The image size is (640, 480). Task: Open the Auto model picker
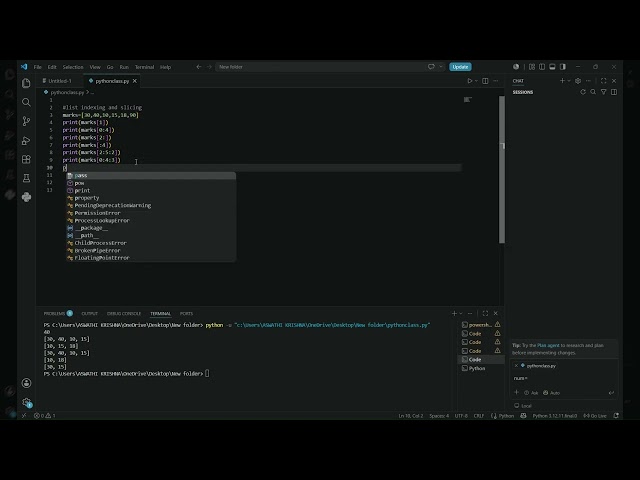pyautogui.click(x=552, y=393)
